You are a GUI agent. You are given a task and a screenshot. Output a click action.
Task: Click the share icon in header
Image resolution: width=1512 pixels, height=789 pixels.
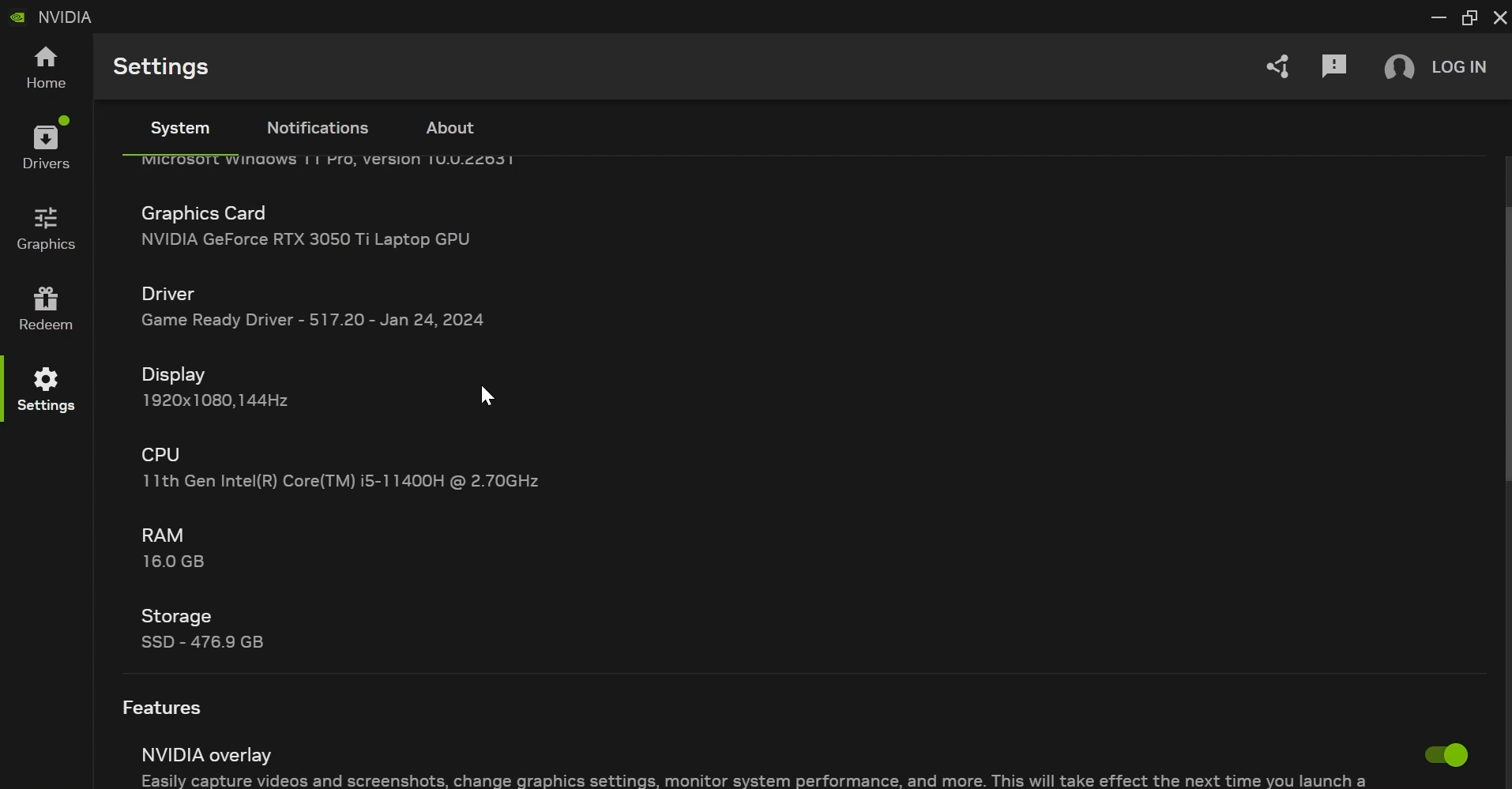pyautogui.click(x=1277, y=66)
